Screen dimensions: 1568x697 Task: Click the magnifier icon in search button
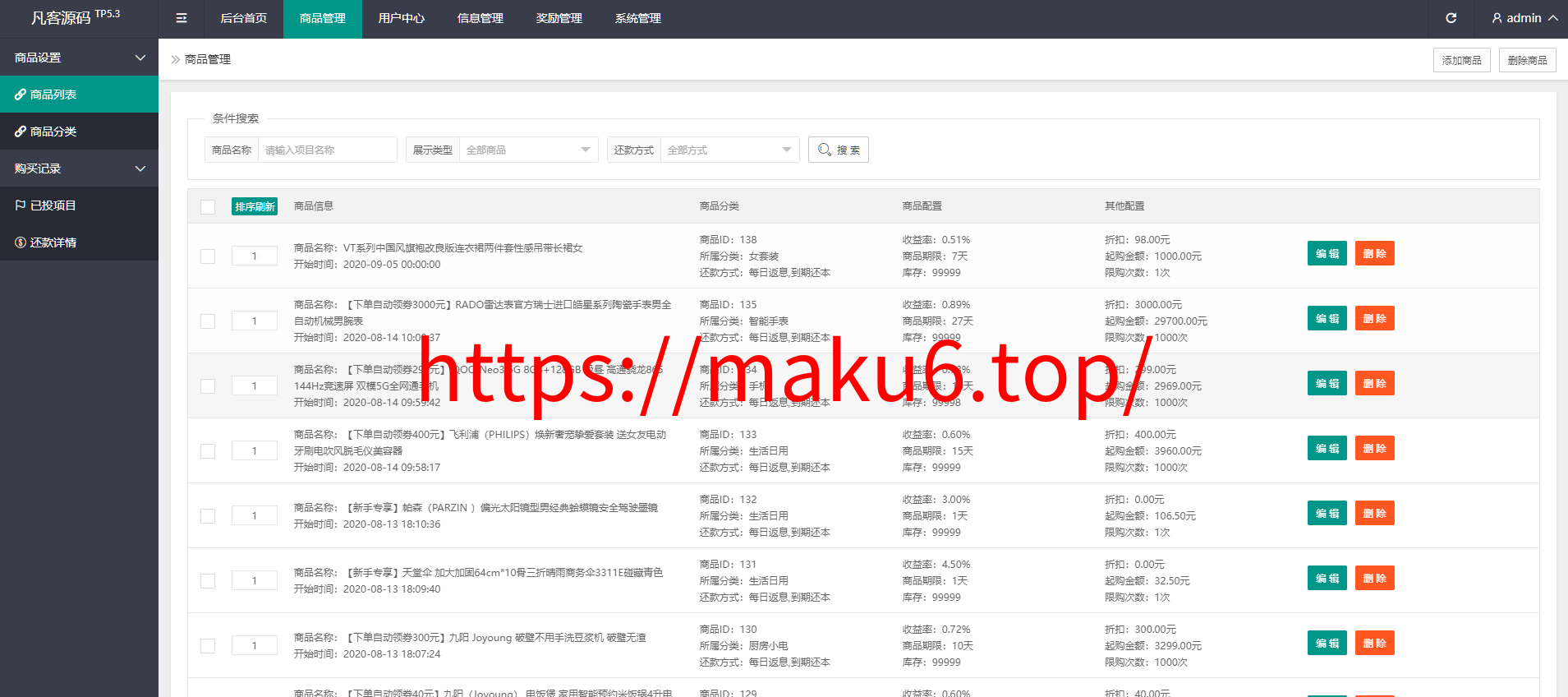coord(825,150)
